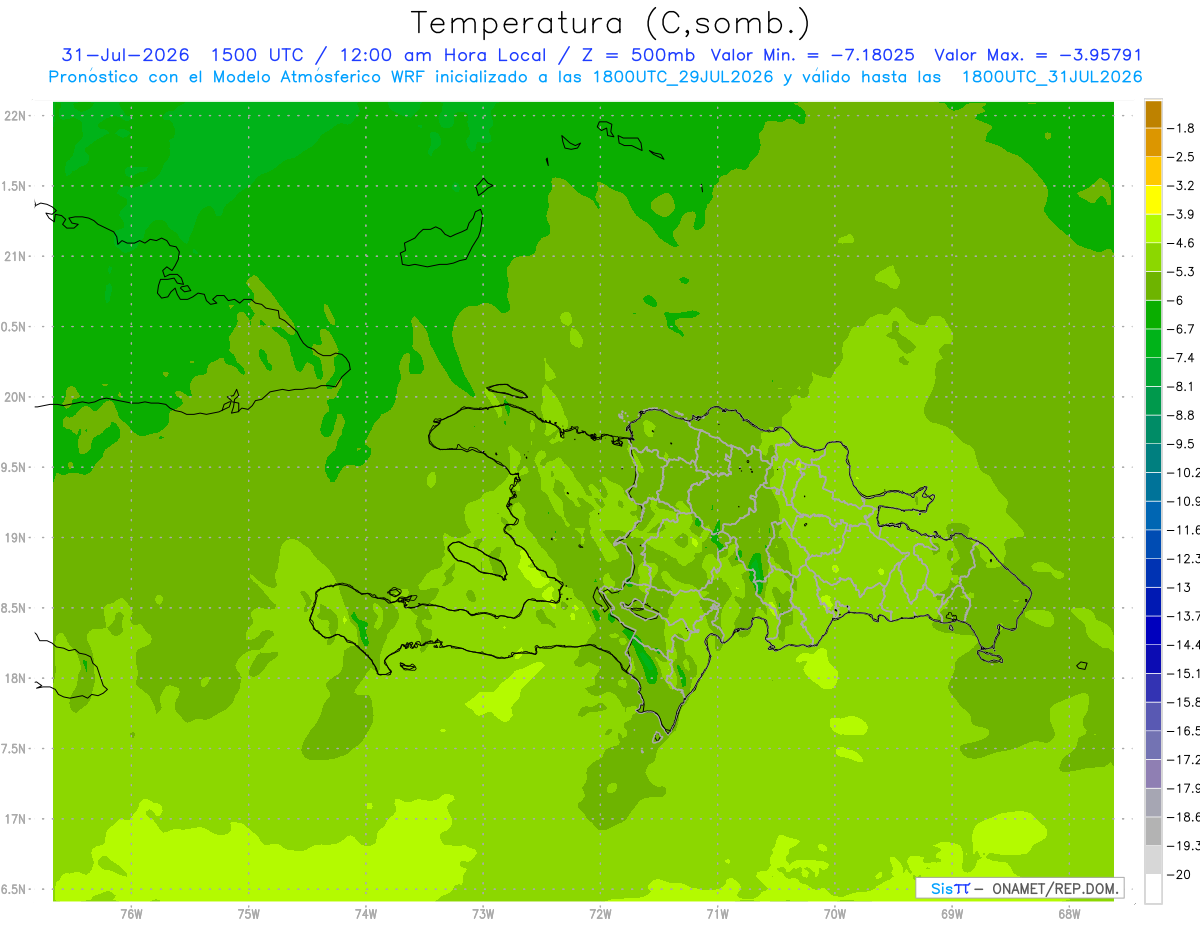Click the '1.5N' latitude label
The height and width of the screenshot is (927, 1200).
16,187
